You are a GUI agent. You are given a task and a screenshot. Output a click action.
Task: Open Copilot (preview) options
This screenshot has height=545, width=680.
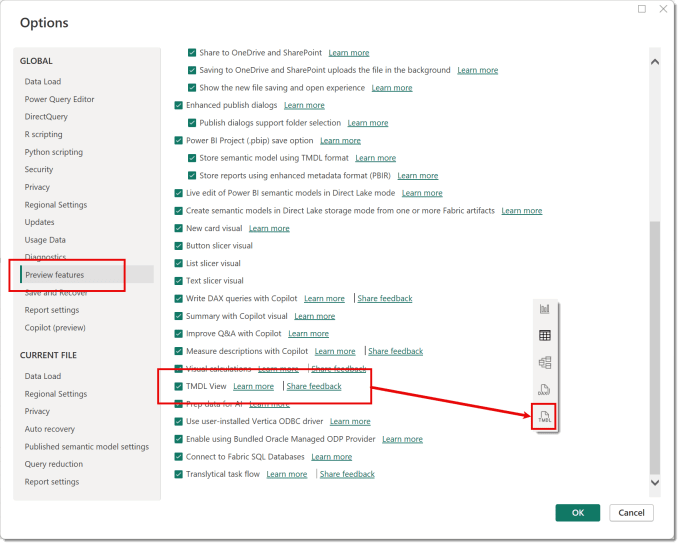pos(55,329)
